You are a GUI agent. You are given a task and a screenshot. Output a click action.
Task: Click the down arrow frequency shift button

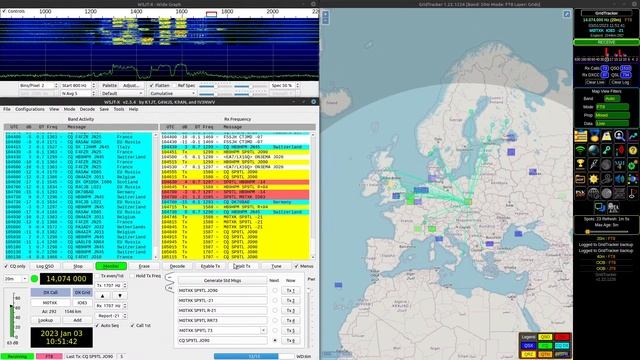tap(120, 296)
